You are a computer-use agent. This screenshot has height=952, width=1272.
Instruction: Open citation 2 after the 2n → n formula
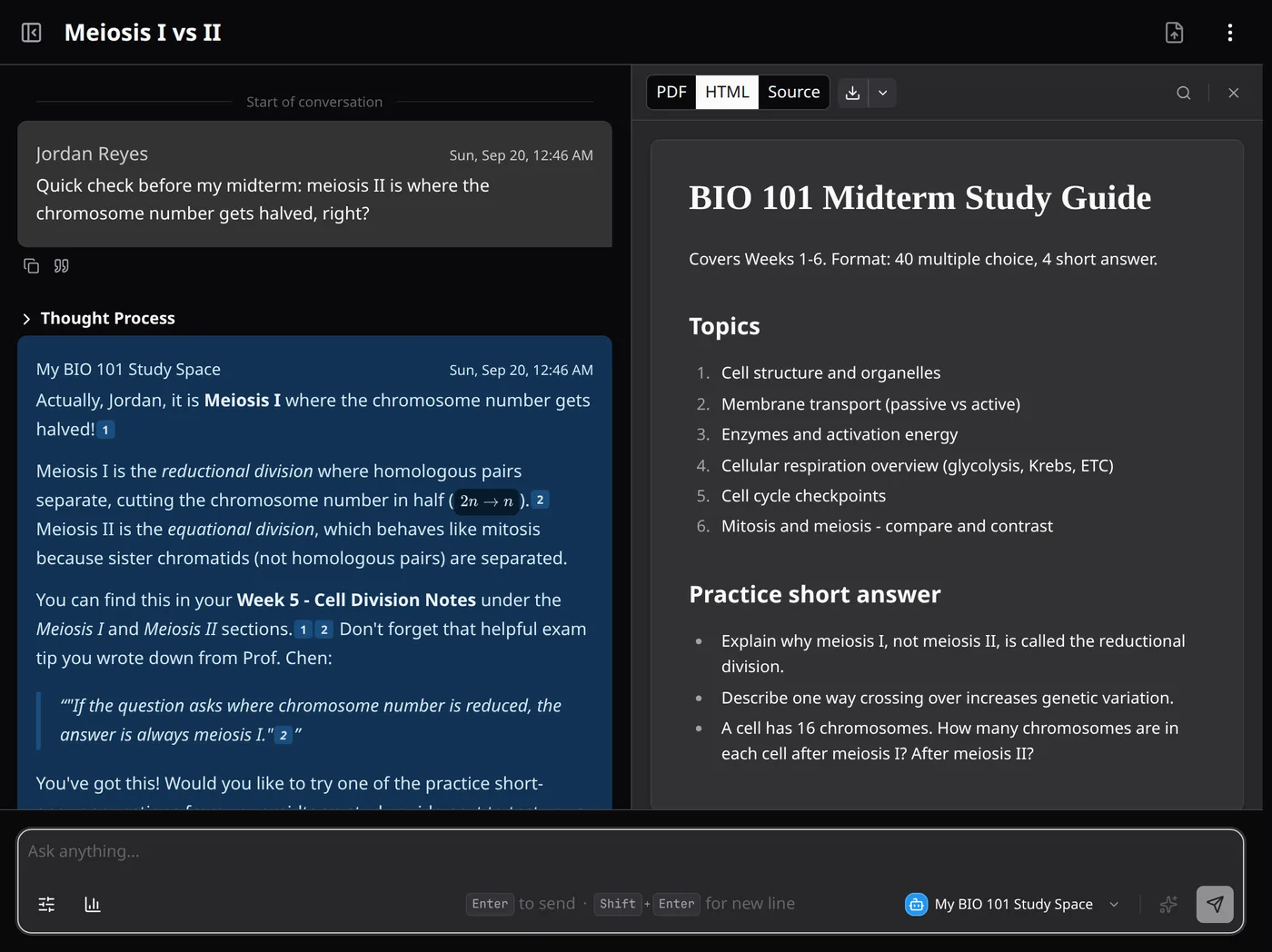pyautogui.click(x=541, y=500)
